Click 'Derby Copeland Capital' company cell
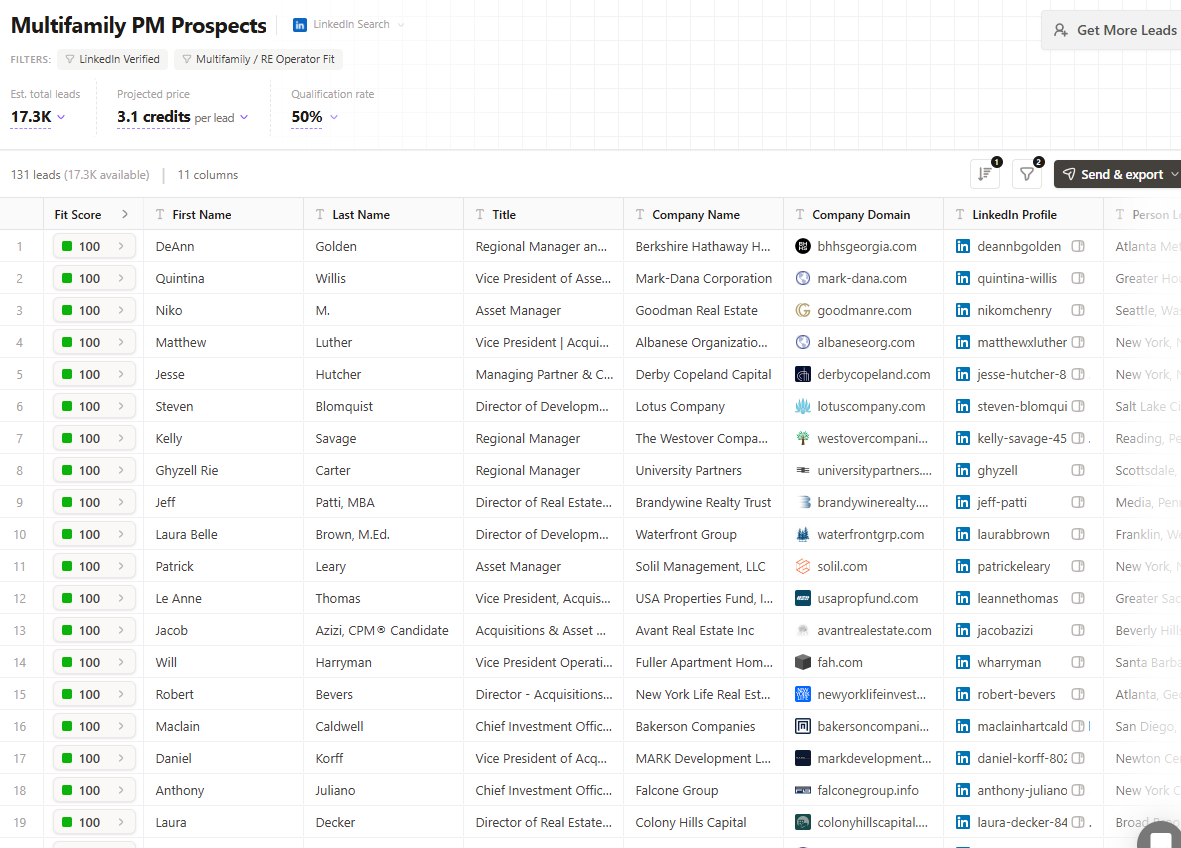The height and width of the screenshot is (848, 1181). coord(703,374)
